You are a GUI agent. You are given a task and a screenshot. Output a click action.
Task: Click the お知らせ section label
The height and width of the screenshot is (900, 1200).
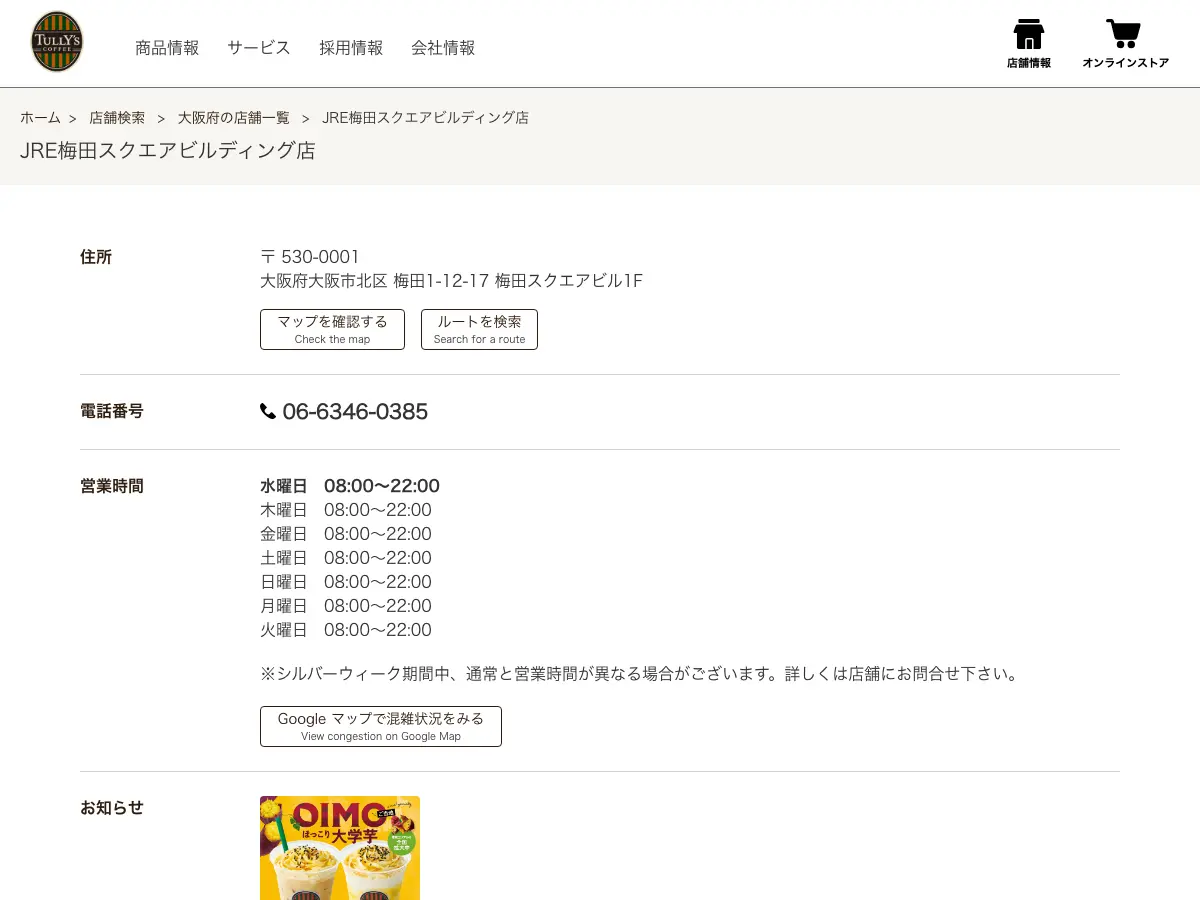tap(112, 808)
